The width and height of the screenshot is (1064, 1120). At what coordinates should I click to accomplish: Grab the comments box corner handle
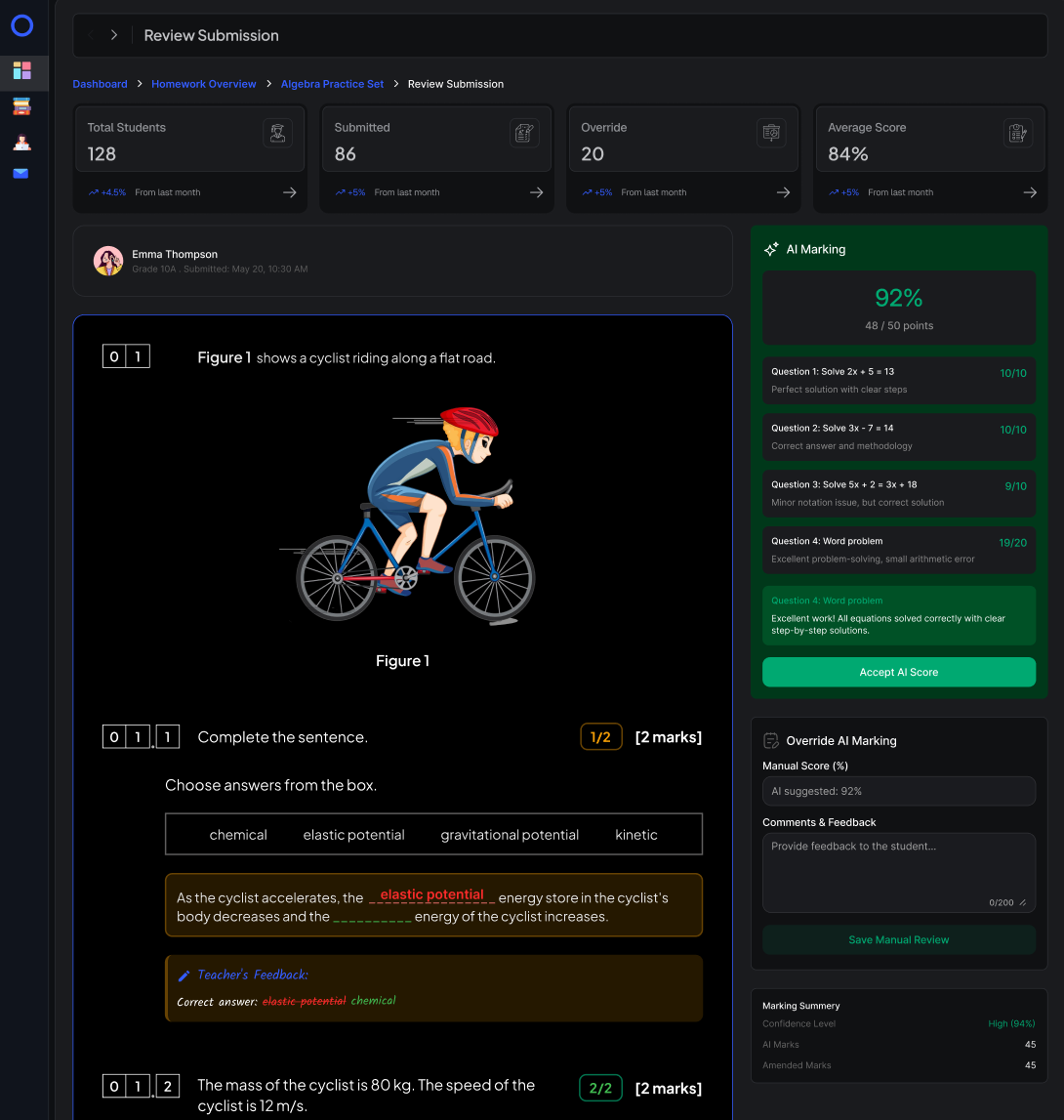1023,903
